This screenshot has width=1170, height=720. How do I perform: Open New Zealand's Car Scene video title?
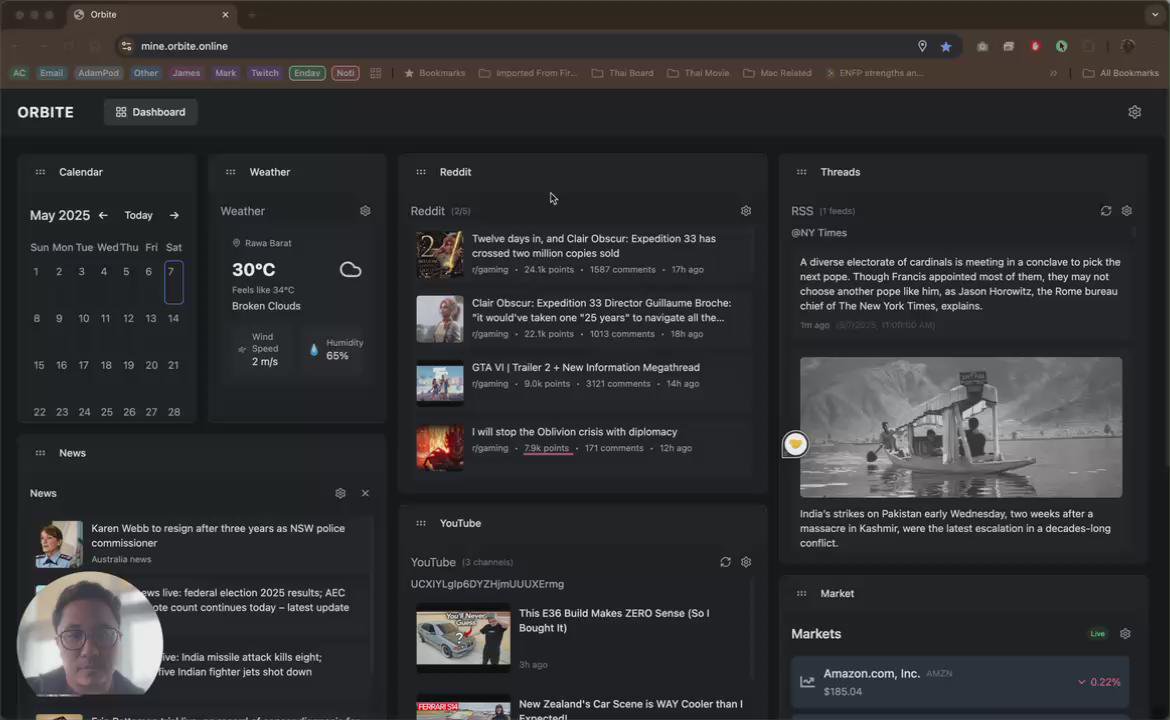click(x=631, y=709)
